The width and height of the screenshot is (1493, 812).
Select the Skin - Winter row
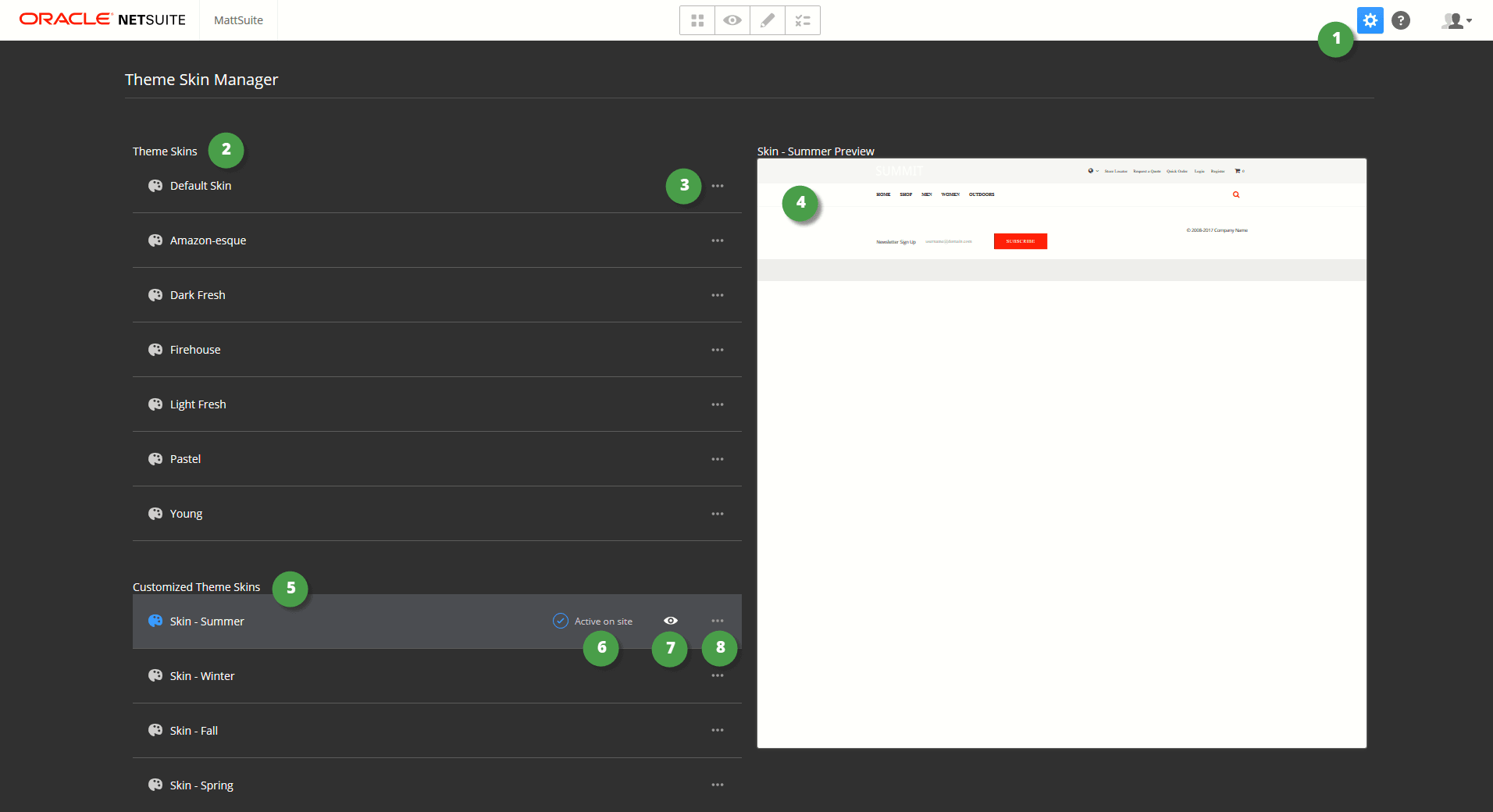(x=437, y=676)
